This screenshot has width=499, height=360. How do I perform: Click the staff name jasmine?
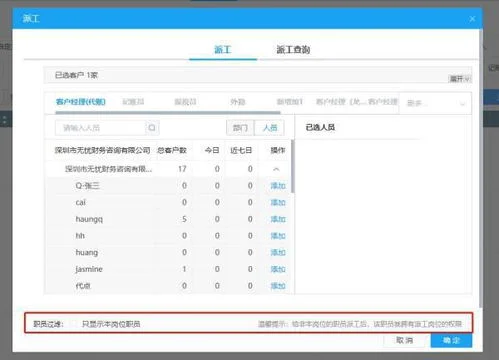click(x=89, y=269)
